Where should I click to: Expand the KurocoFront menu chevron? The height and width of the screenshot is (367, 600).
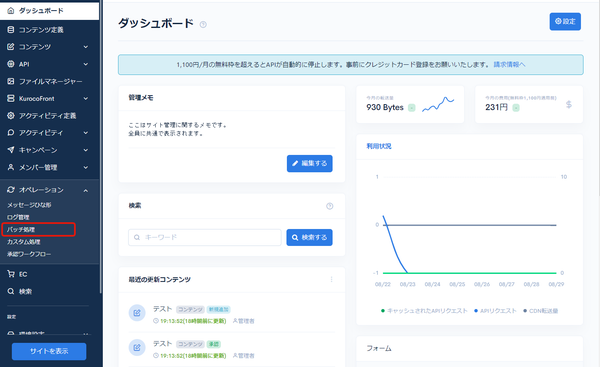tap(86, 98)
